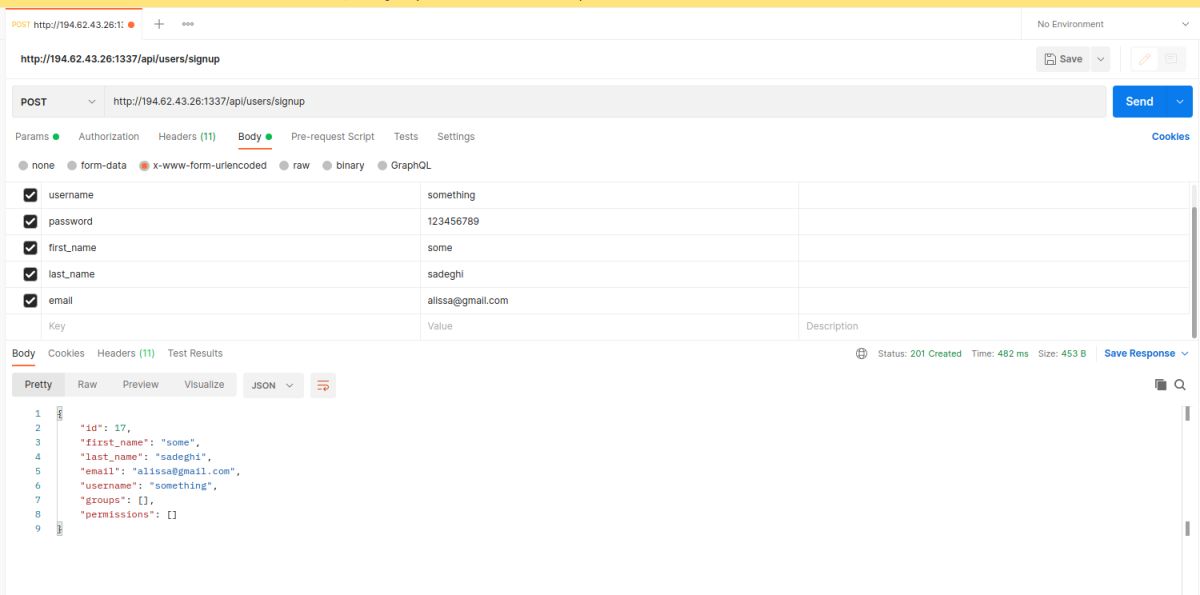The width and height of the screenshot is (1200, 595).
Task: Click the empty Key field
Action: [230, 327]
